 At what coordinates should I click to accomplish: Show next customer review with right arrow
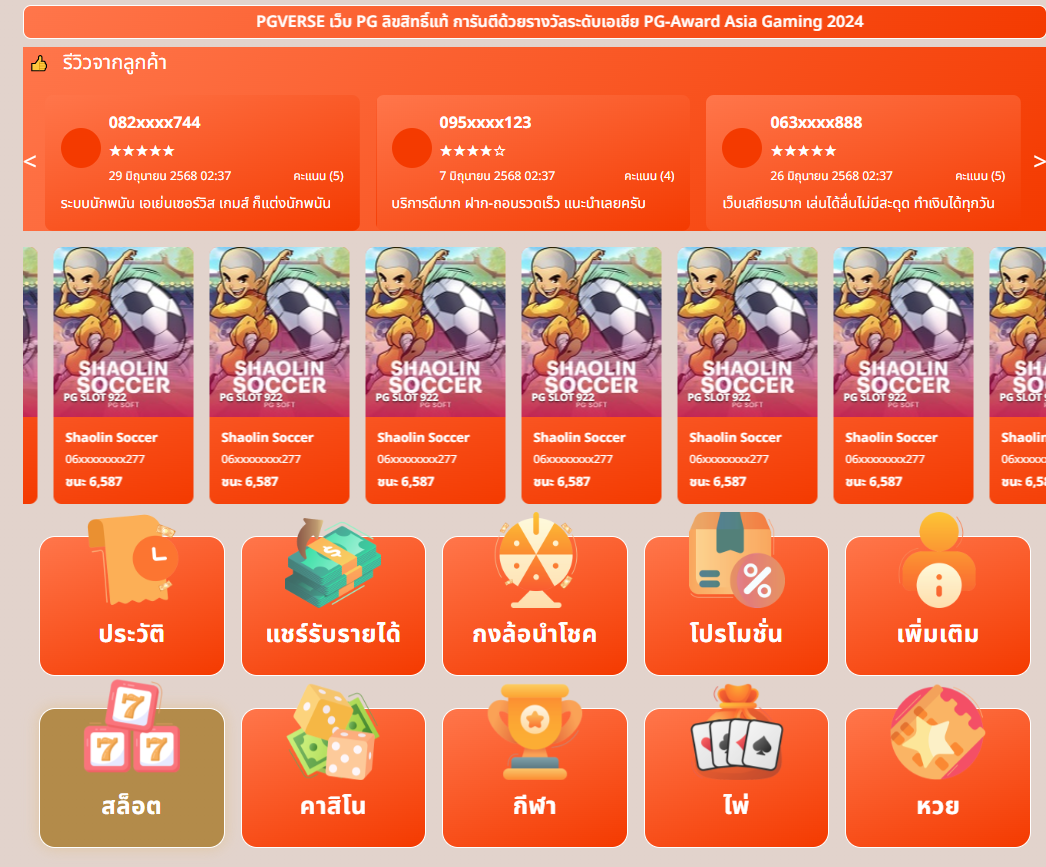(1039, 161)
